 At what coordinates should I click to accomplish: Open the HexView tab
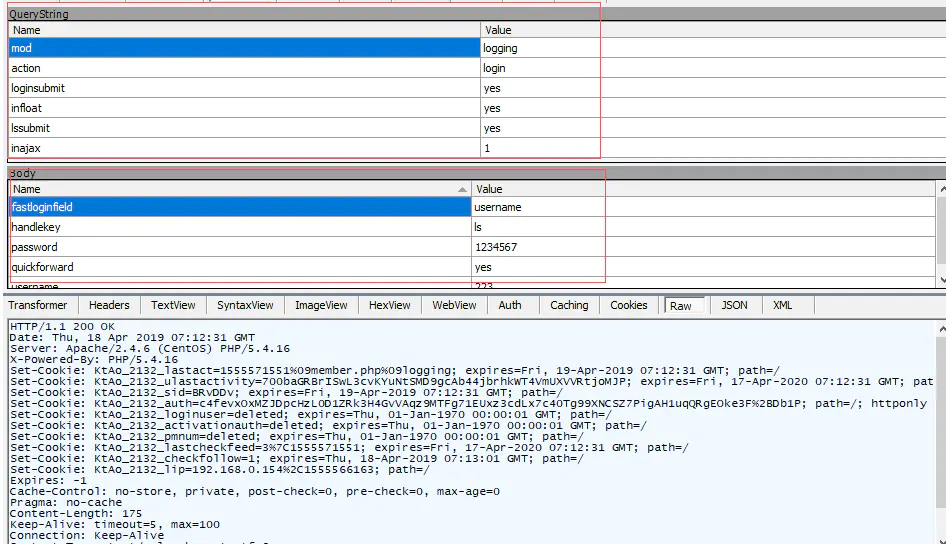(389, 305)
